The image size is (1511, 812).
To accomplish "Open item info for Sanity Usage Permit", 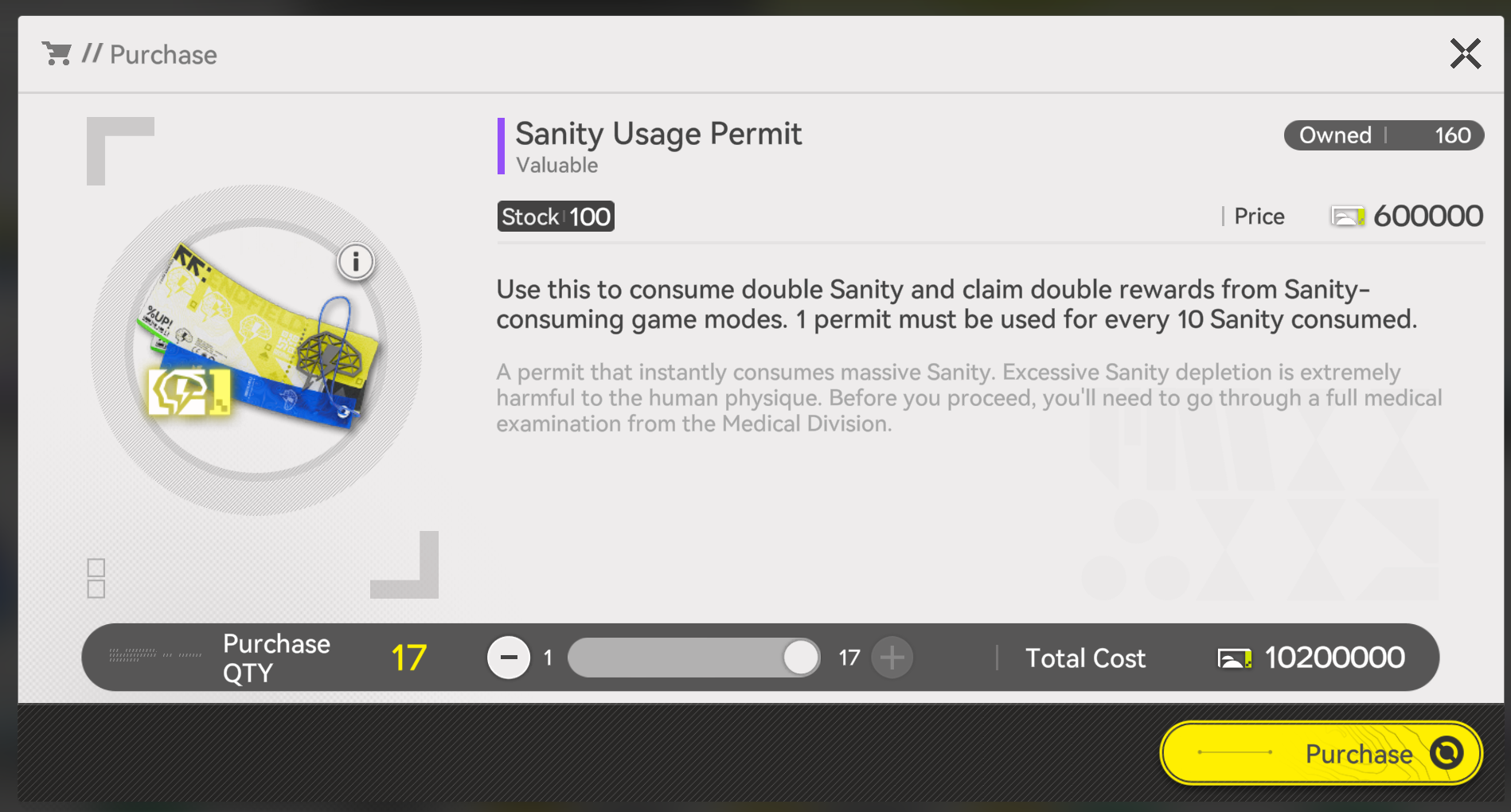I will tap(356, 261).
